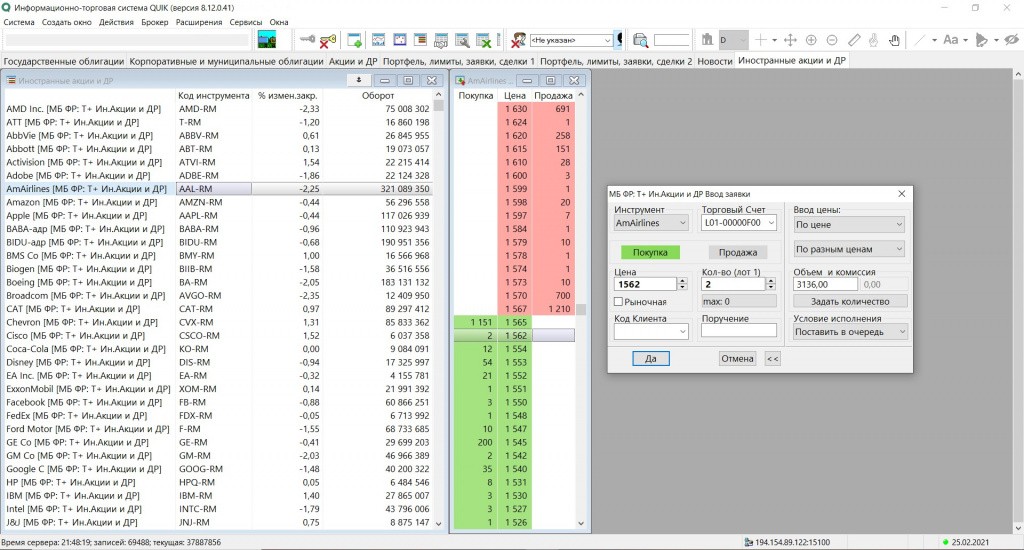
Task: Click the zoom in magnifier plus icon
Action: pos(811,40)
